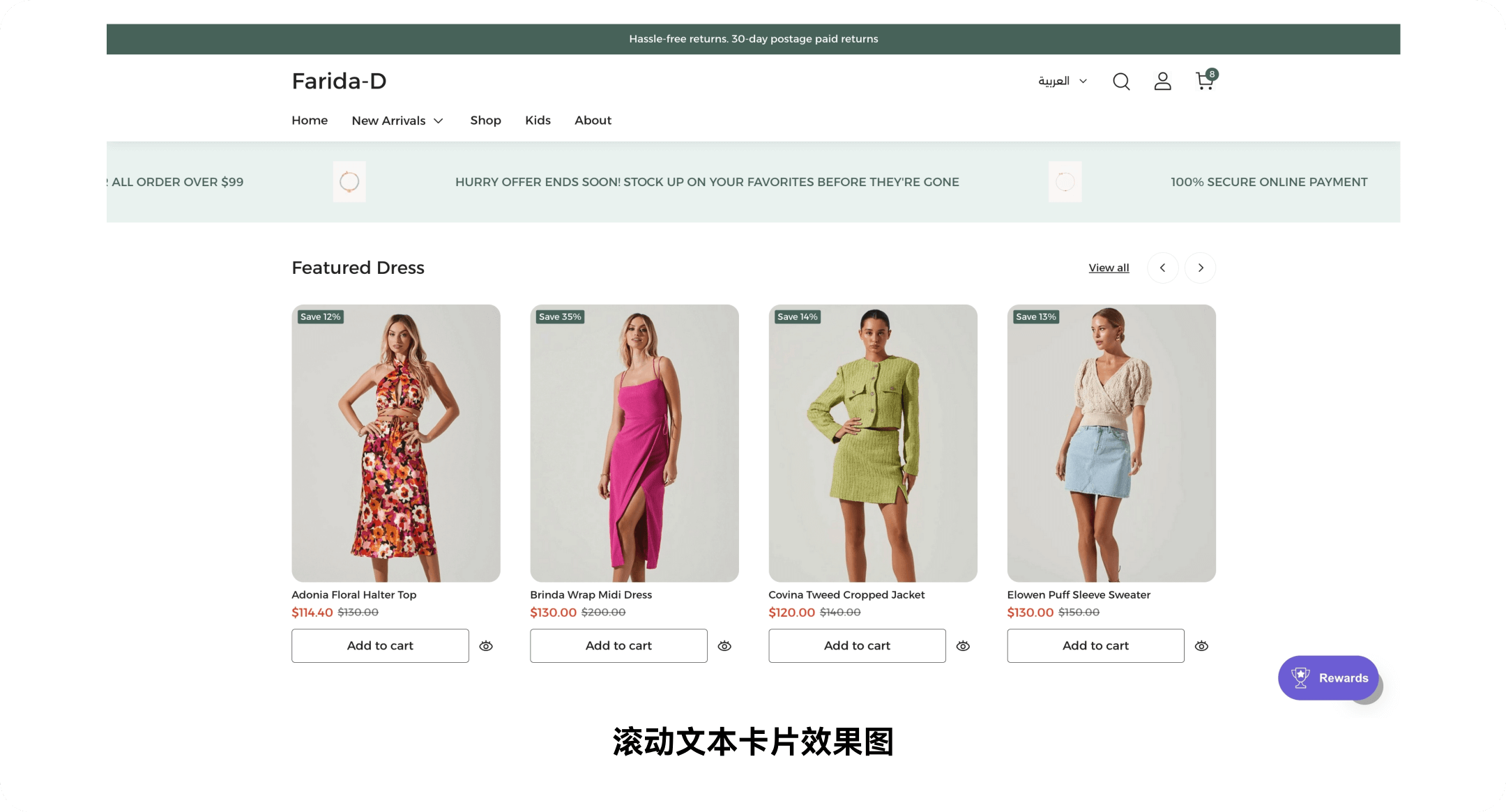Add Brinda Wrap Midi Dress to cart
1506x812 pixels.
pos(618,645)
